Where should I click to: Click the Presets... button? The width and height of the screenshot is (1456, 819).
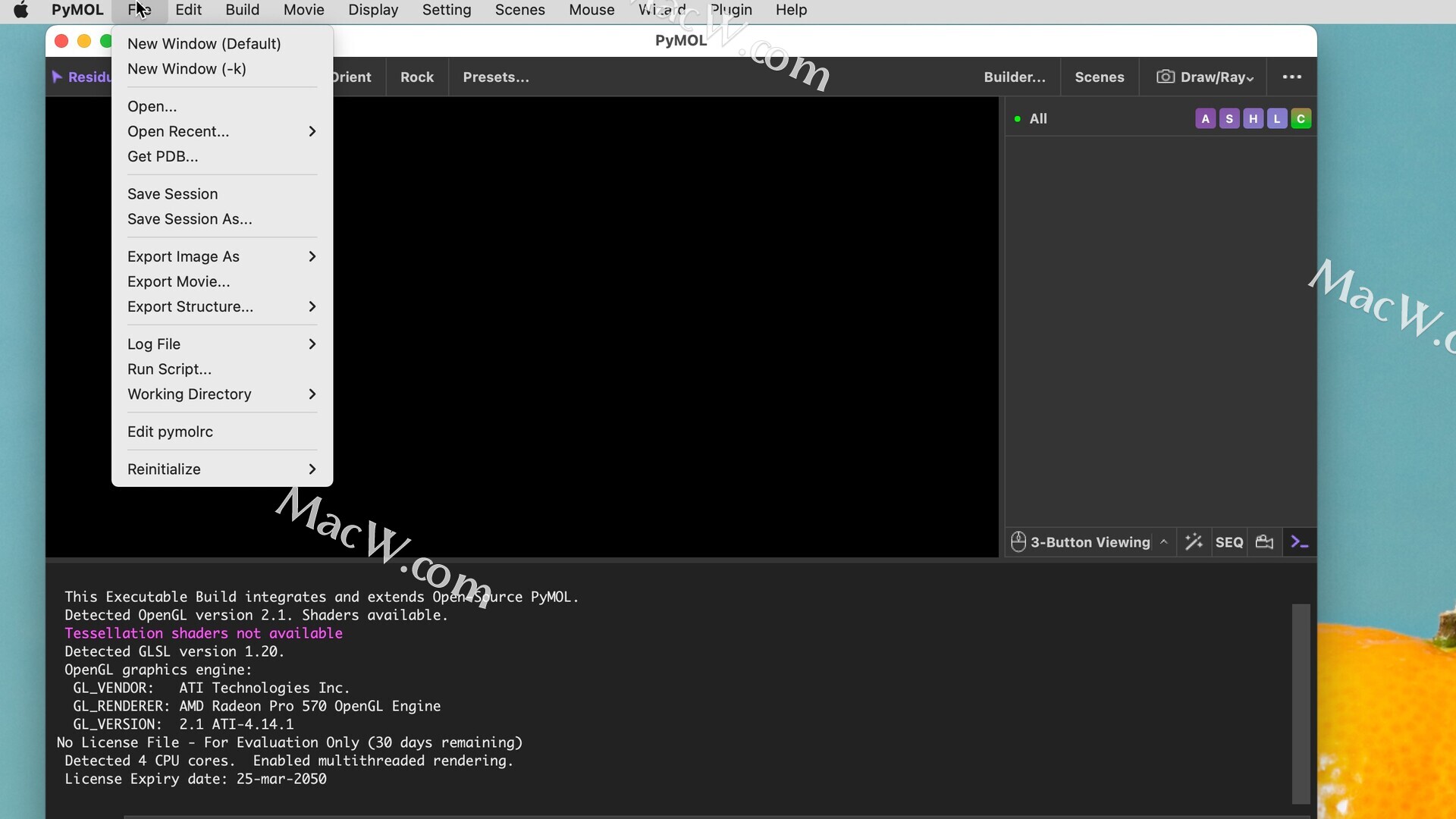(496, 77)
